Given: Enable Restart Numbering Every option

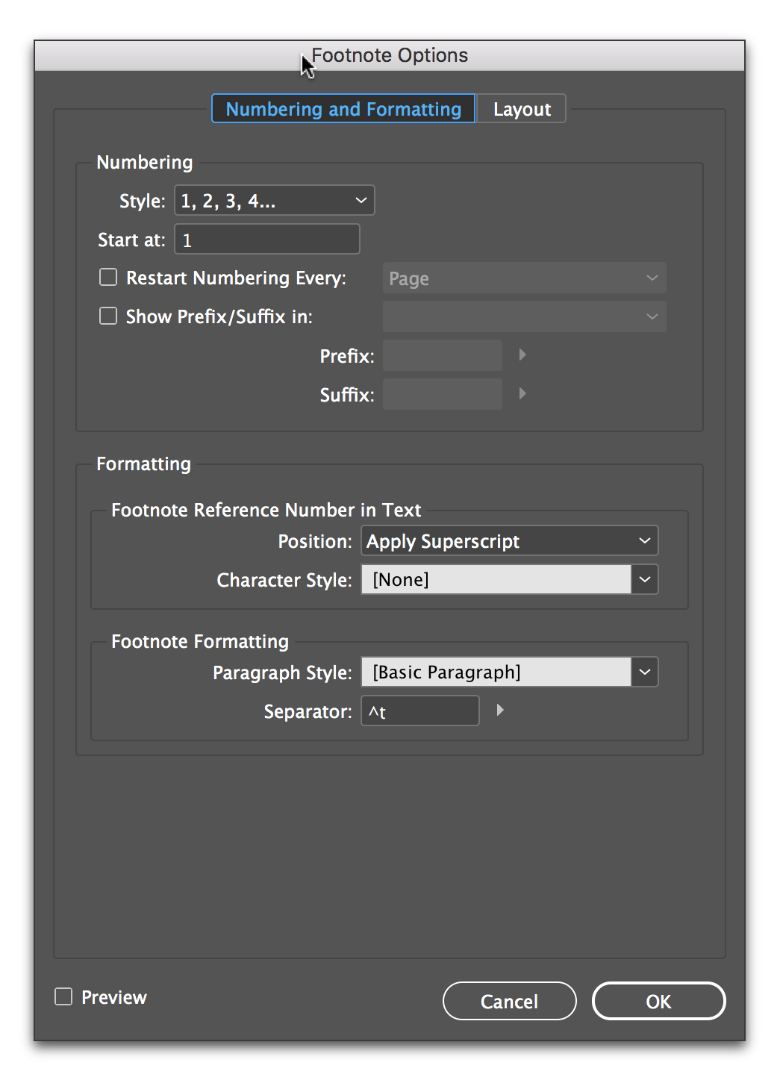Looking at the screenshot, I should (108, 277).
